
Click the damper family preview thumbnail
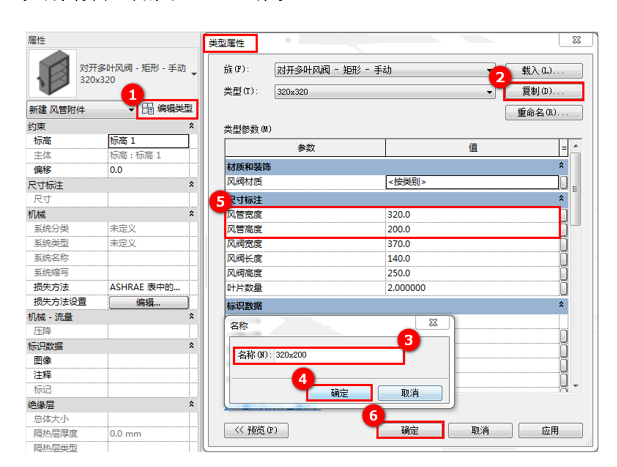pyautogui.click(x=53, y=73)
